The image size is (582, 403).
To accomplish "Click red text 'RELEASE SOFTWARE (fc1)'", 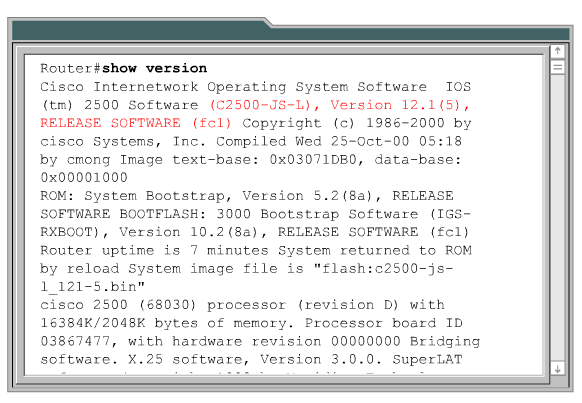I will [136, 123].
